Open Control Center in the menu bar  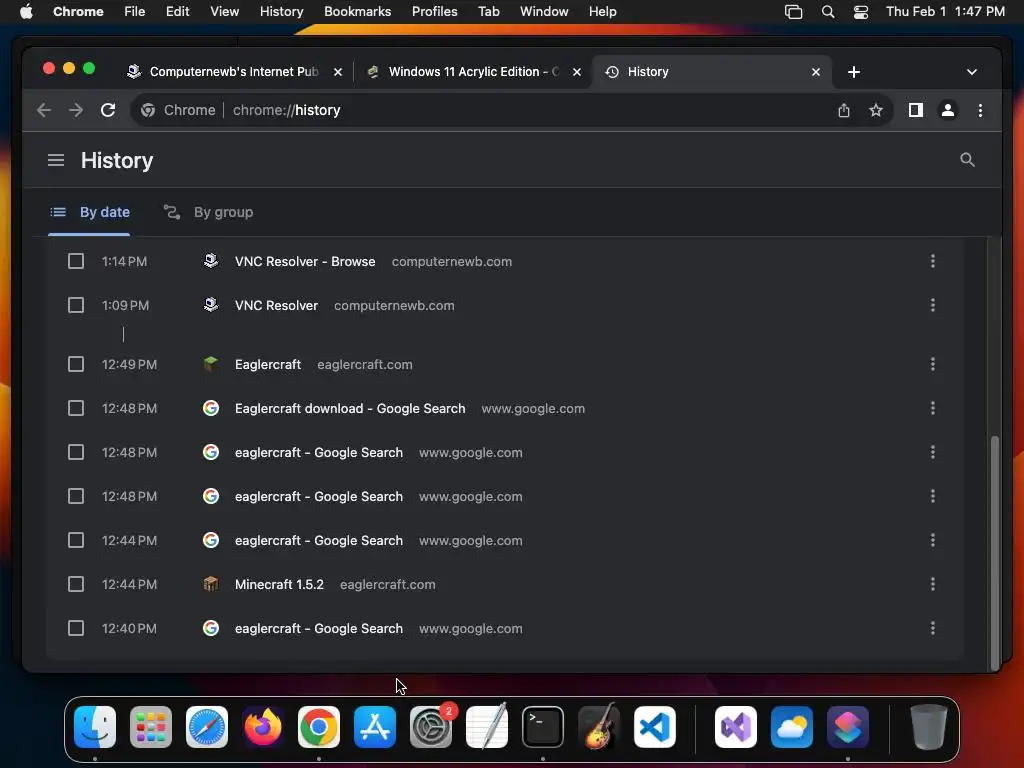point(861,12)
